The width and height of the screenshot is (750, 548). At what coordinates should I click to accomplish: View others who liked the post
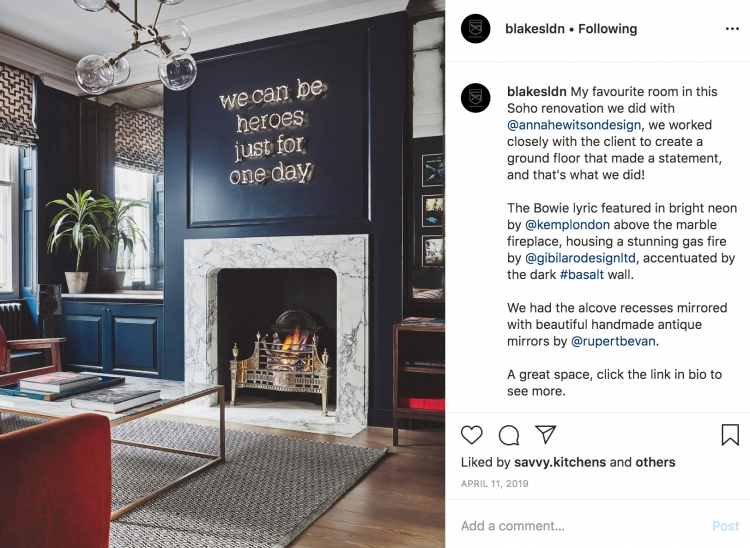pyautogui.click(x=655, y=462)
